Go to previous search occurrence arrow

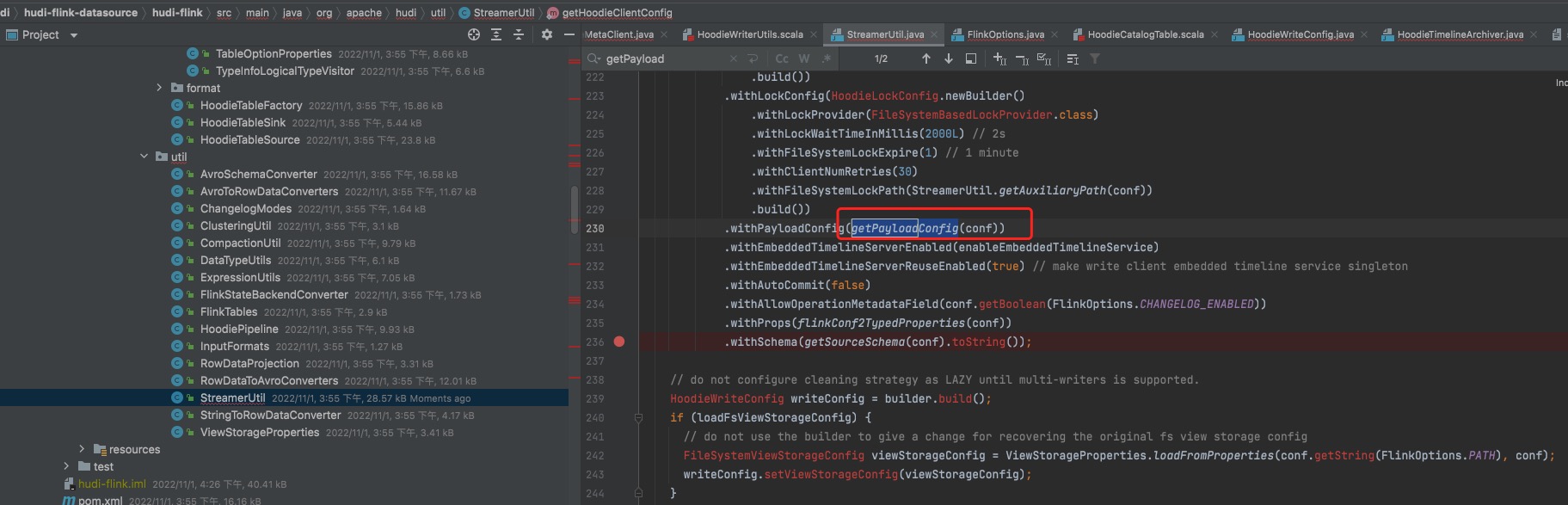coord(926,59)
